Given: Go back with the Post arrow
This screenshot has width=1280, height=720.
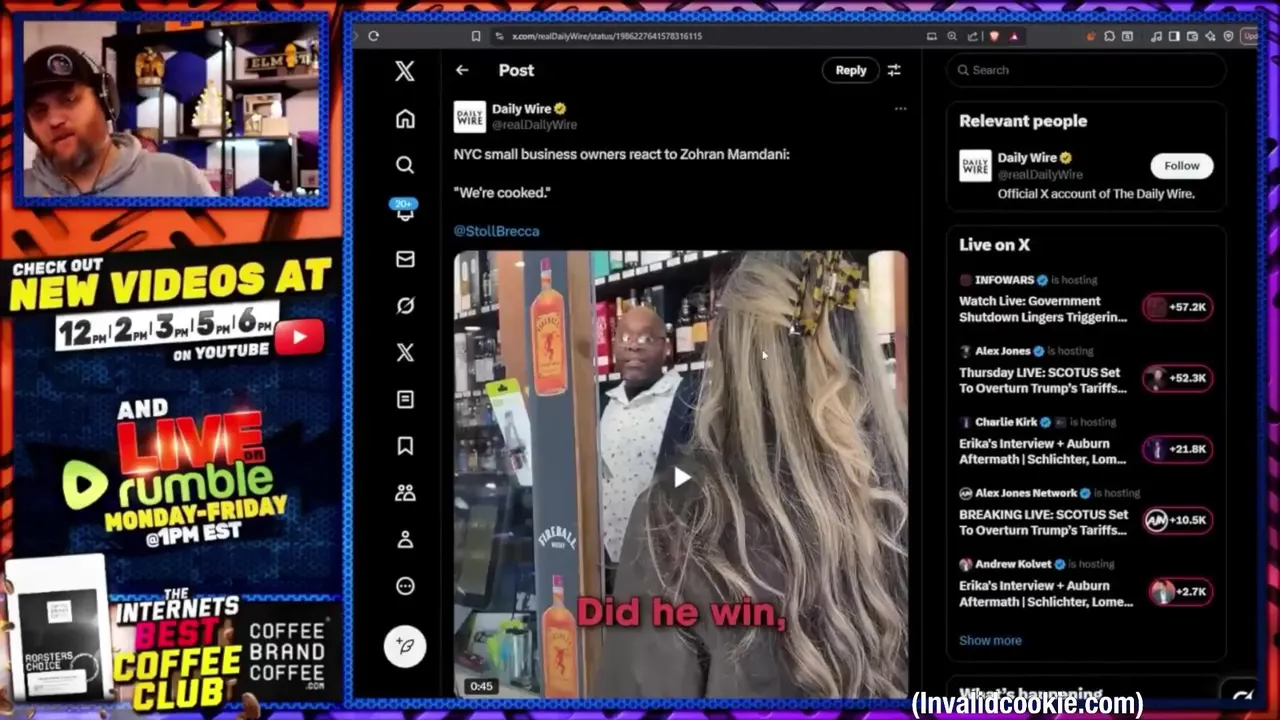Looking at the screenshot, I should 462,70.
